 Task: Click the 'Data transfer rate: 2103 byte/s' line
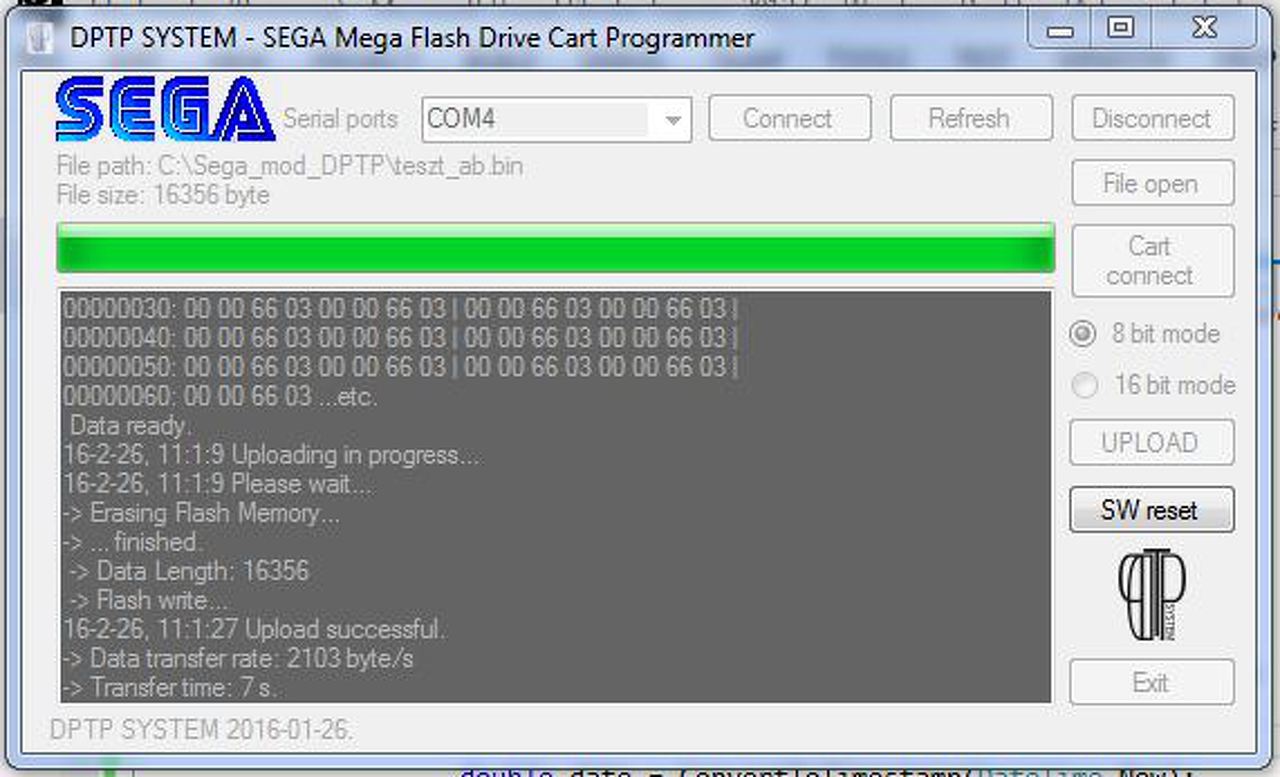click(x=238, y=659)
